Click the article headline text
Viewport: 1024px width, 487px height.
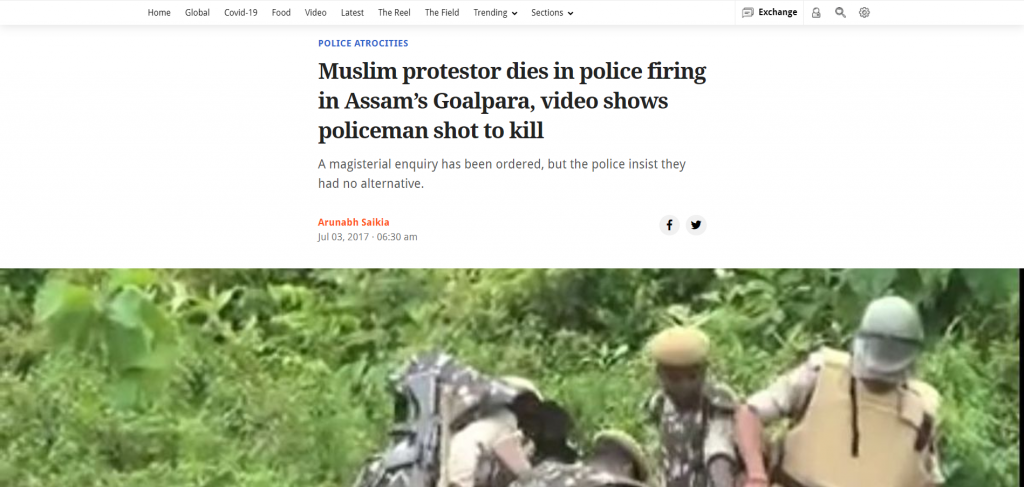coord(512,101)
